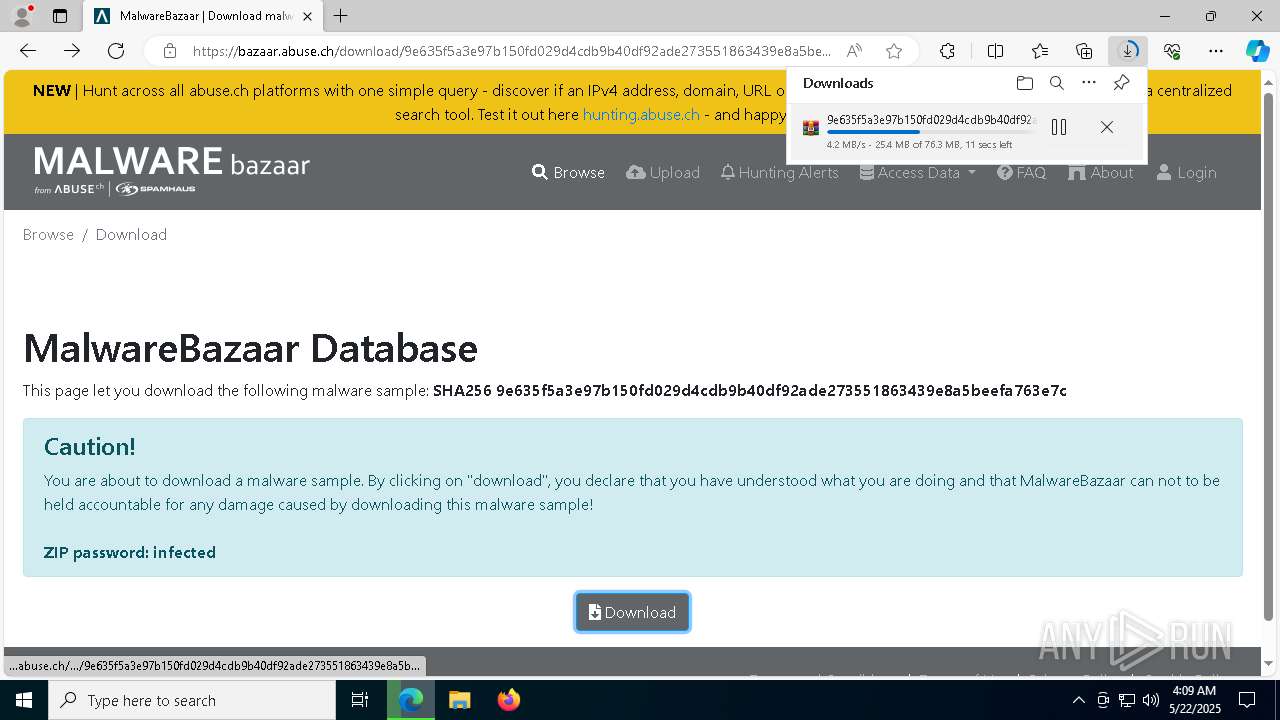Show hidden tray icons chevron
This screenshot has width=1280, height=720.
(x=1078, y=700)
